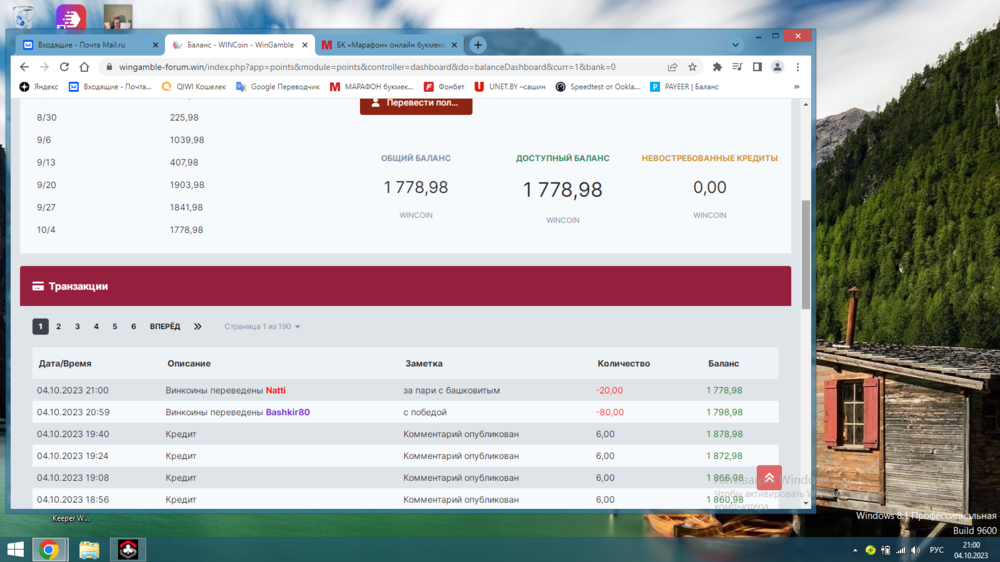Bookmark this page with the star icon
Screen dimensions: 1000x562
coord(692,67)
